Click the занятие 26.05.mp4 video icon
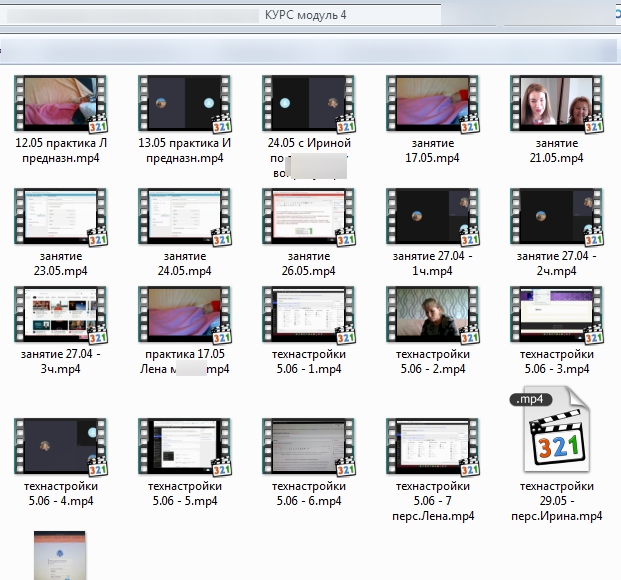Viewport: 621px width, 580px height. [x=308, y=217]
